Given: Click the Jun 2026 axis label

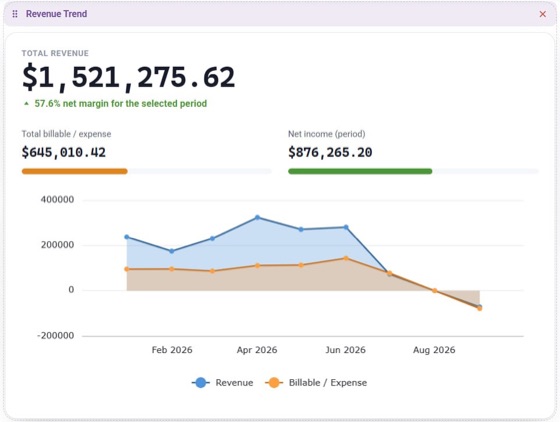Looking at the screenshot, I should pyautogui.click(x=345, y=350).
